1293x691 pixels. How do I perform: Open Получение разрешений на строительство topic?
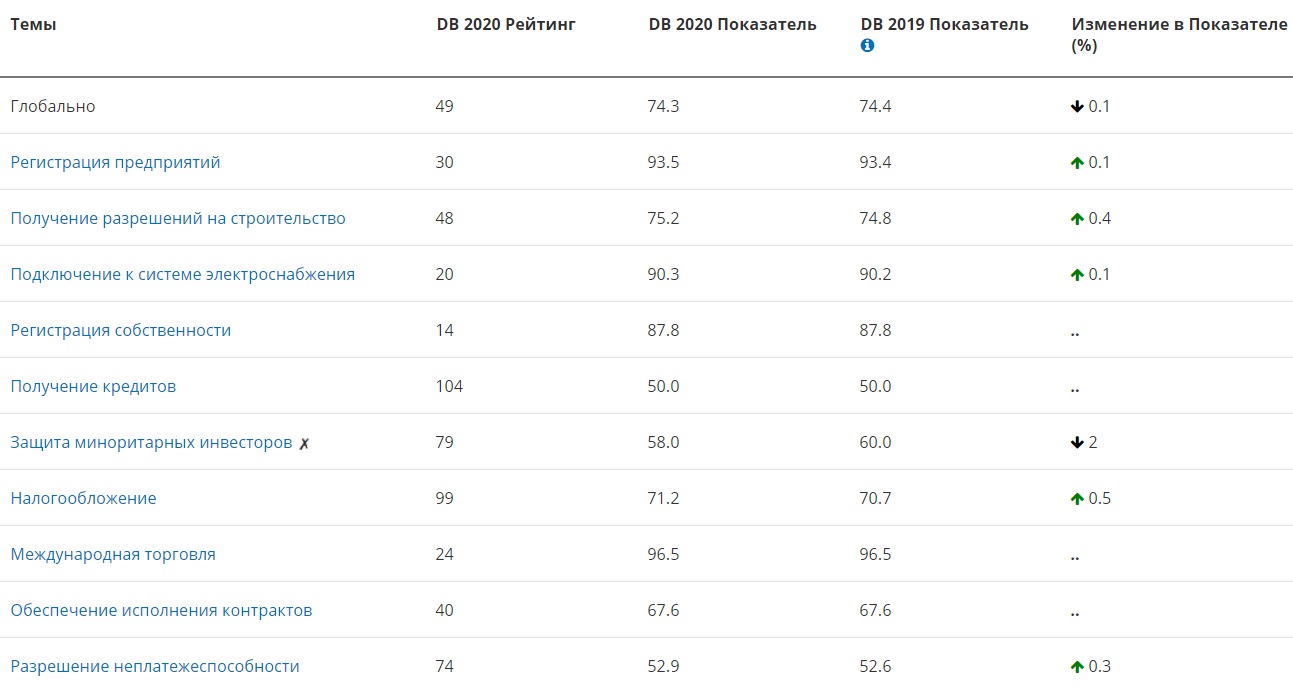coord(178,218)
